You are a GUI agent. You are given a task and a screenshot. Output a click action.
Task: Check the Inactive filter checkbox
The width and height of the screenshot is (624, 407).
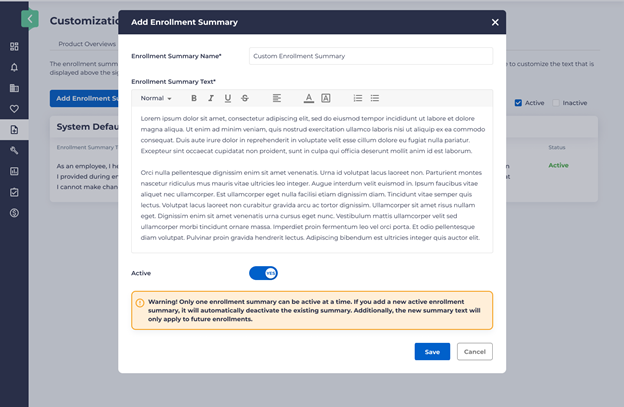tap(555, 103)
